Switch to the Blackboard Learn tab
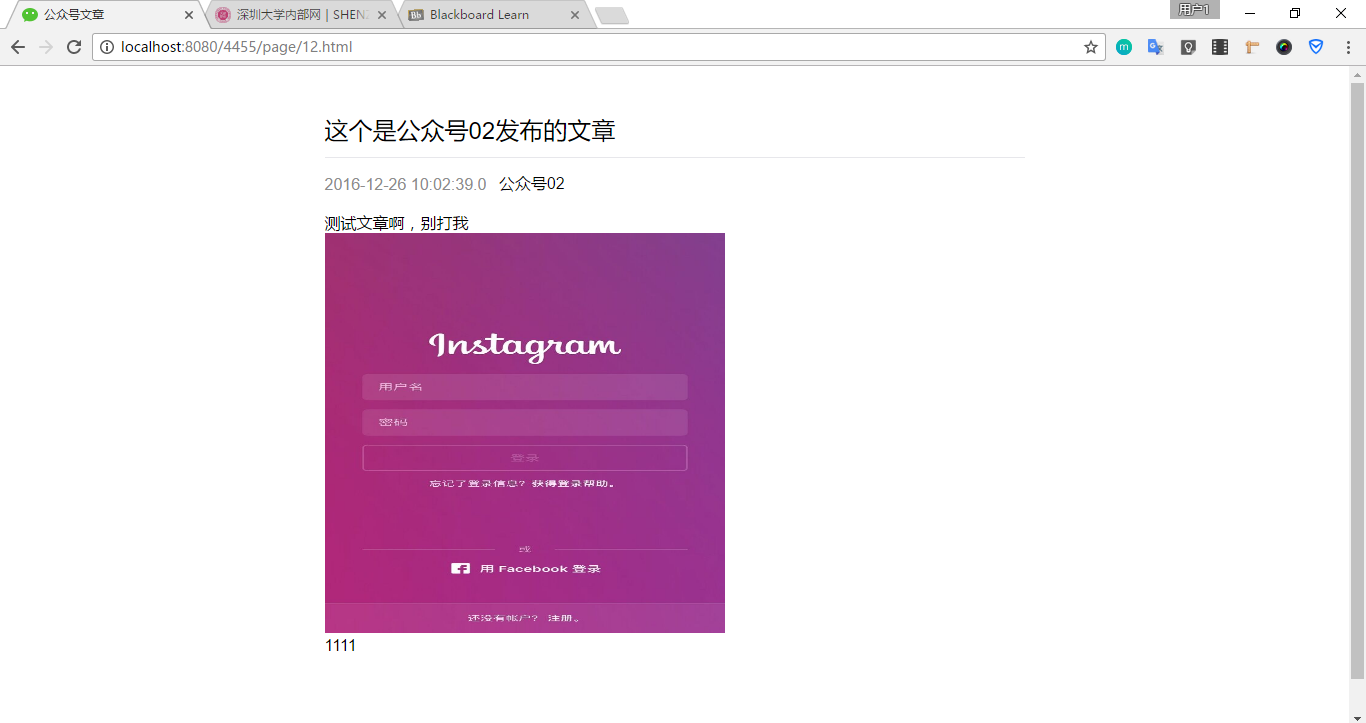Viewport: 1366px width, 723px height. [492, 15]
